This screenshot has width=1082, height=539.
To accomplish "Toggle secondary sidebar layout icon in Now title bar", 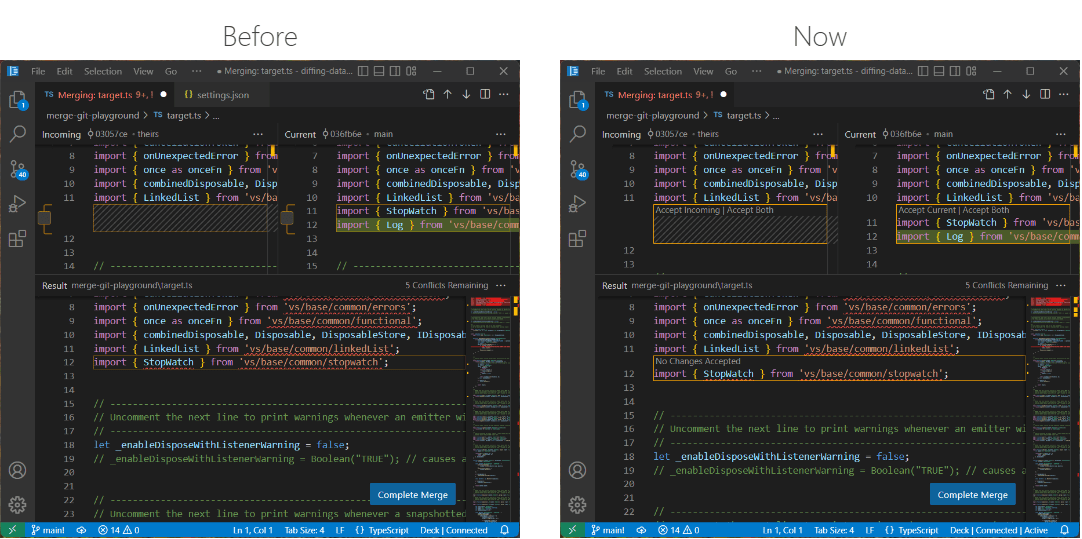I will pos(956,71).
